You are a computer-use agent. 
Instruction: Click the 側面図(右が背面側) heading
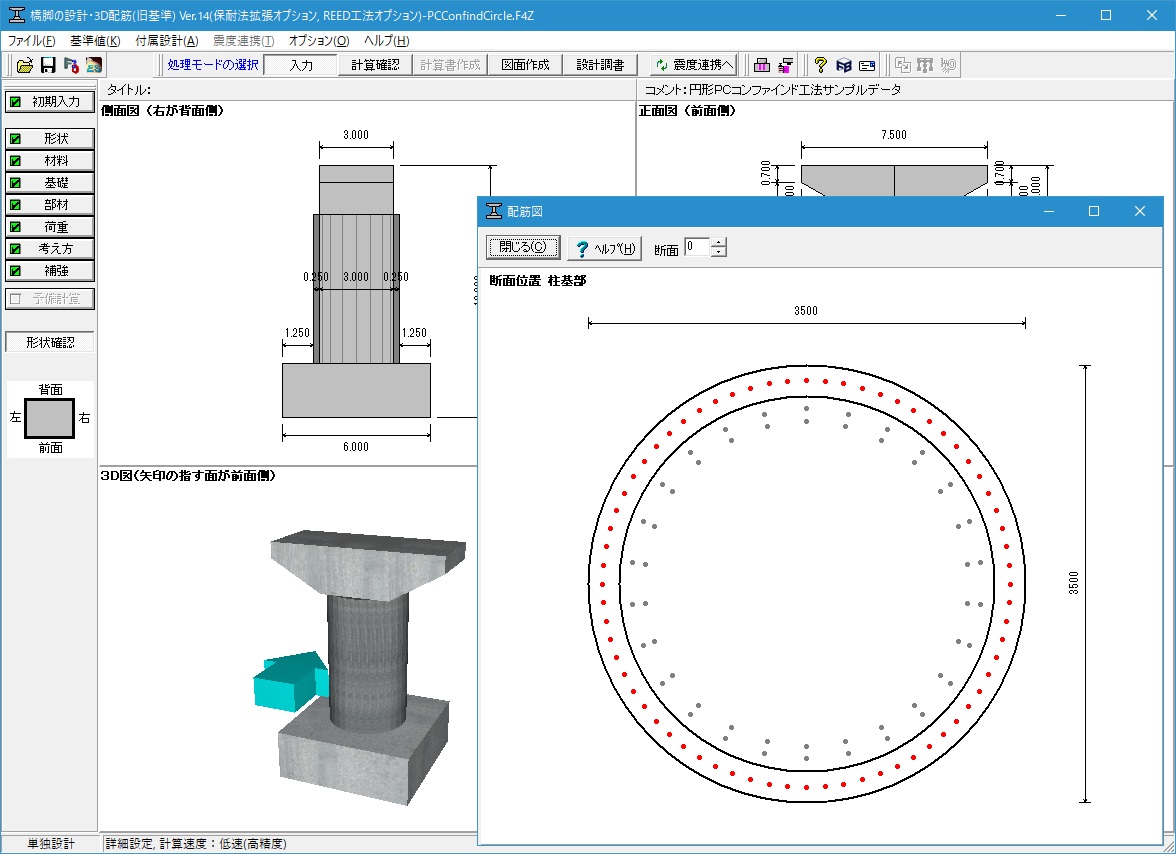tap(162, 110)
